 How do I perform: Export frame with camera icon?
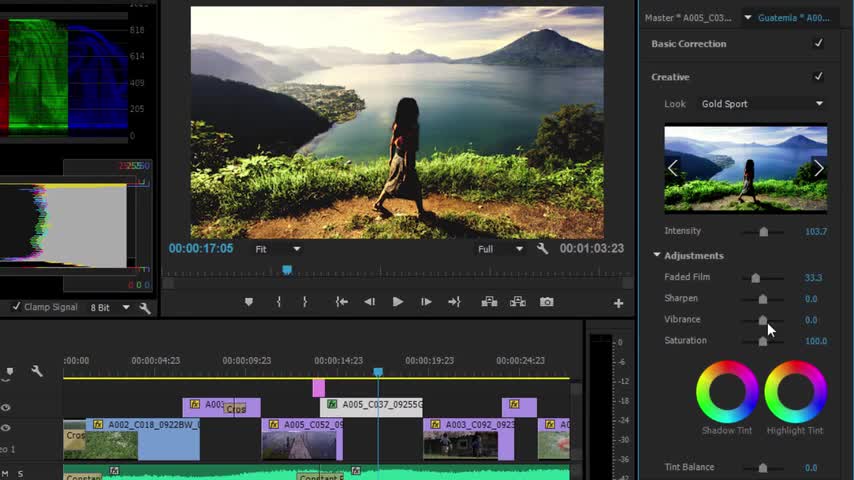tap(546, 302)
